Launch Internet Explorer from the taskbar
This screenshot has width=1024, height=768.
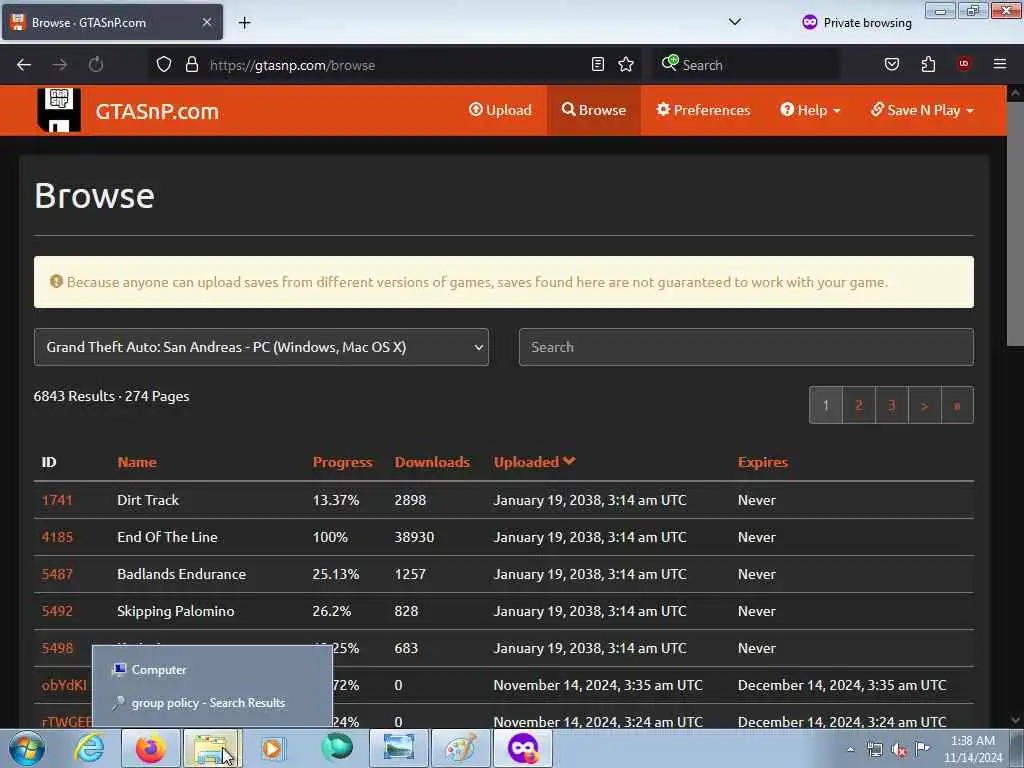pos(89,748)
